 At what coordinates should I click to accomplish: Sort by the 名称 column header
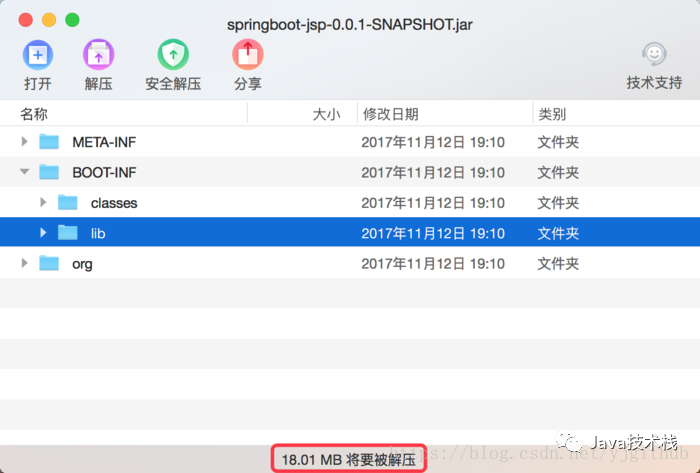(34, 114)
